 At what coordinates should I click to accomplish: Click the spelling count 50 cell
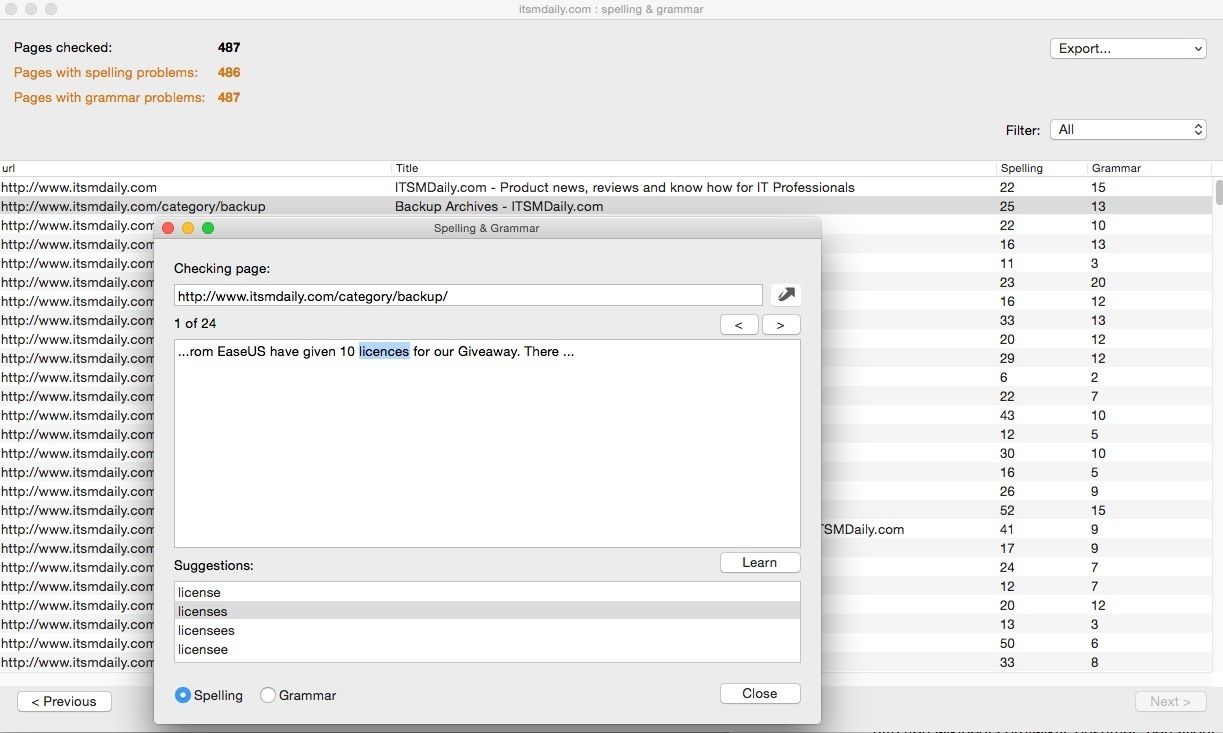coord(1007,643)
